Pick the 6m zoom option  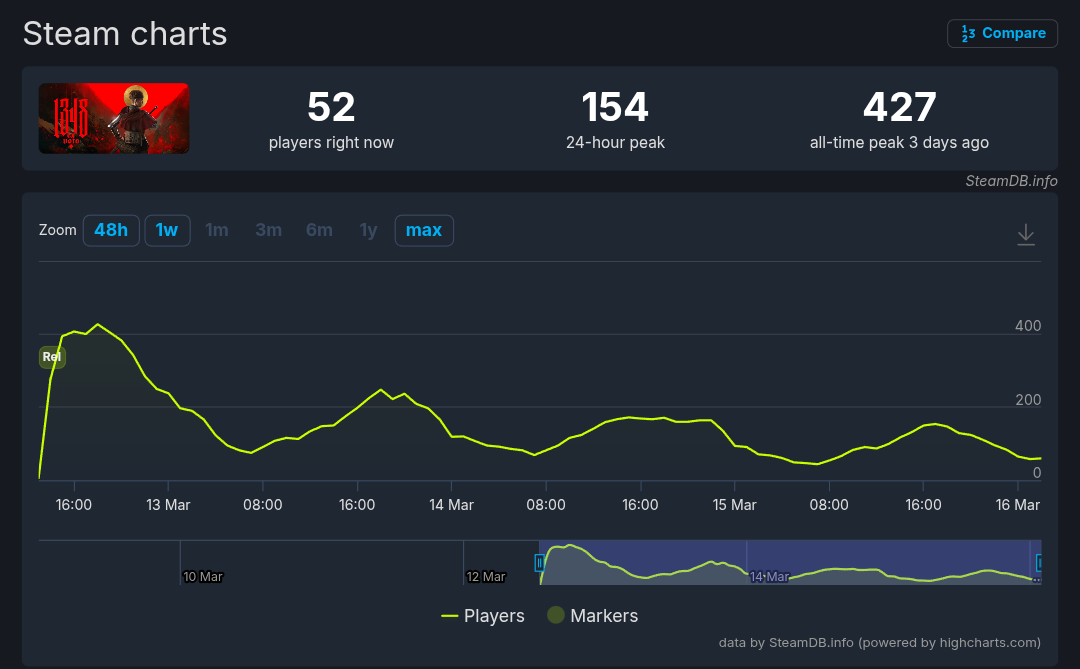(x=319, y=230)
